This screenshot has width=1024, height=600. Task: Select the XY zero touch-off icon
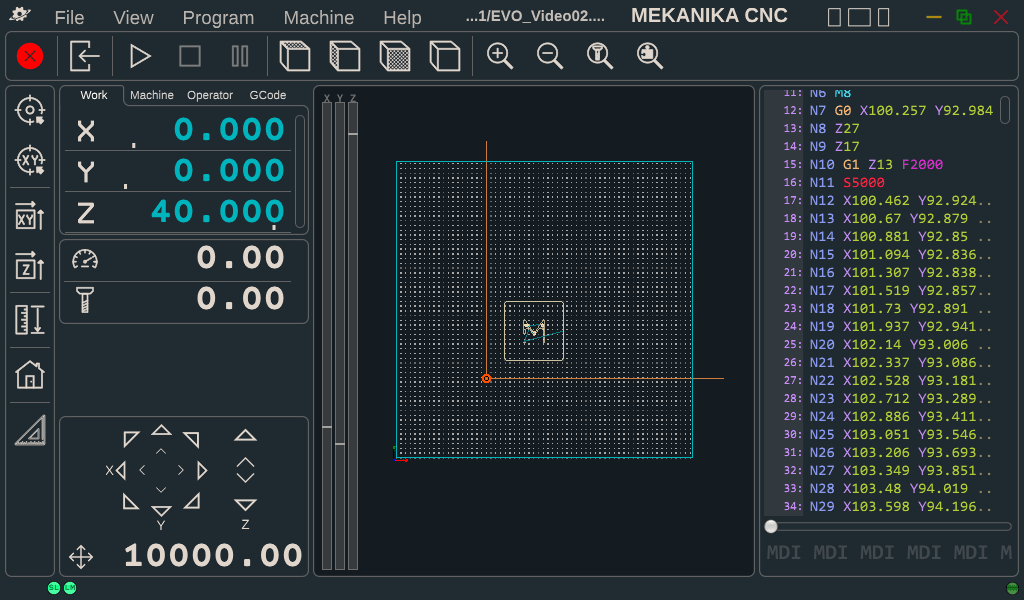30,160
